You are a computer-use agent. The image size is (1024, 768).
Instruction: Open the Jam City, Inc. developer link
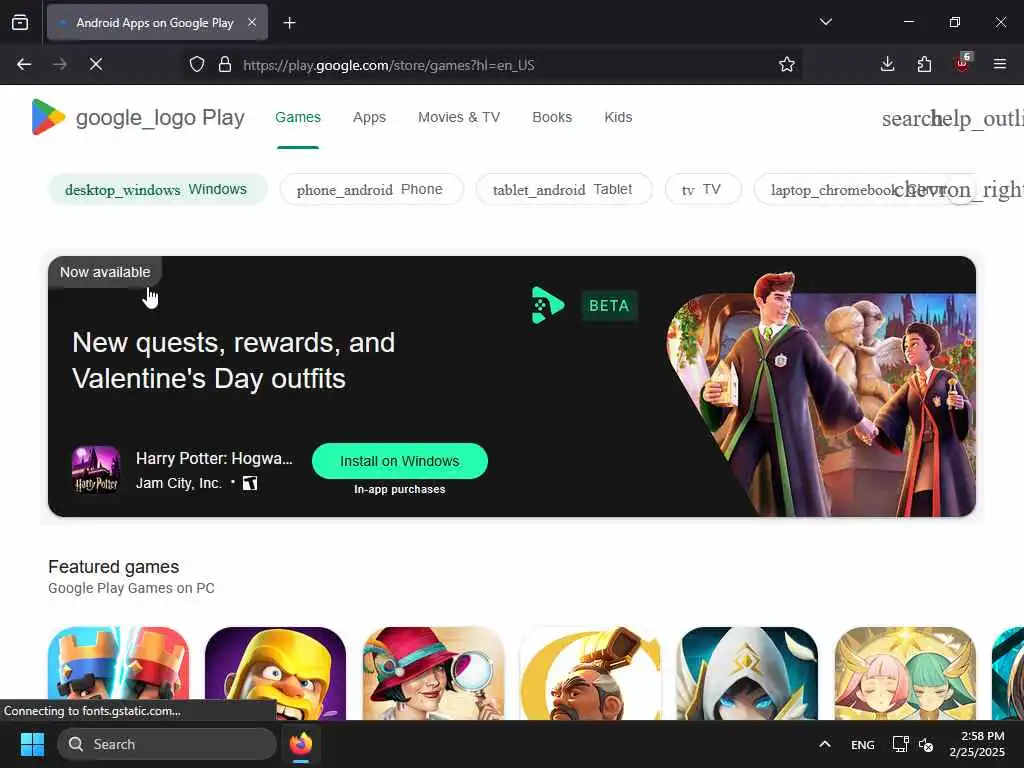pos(179,483)
